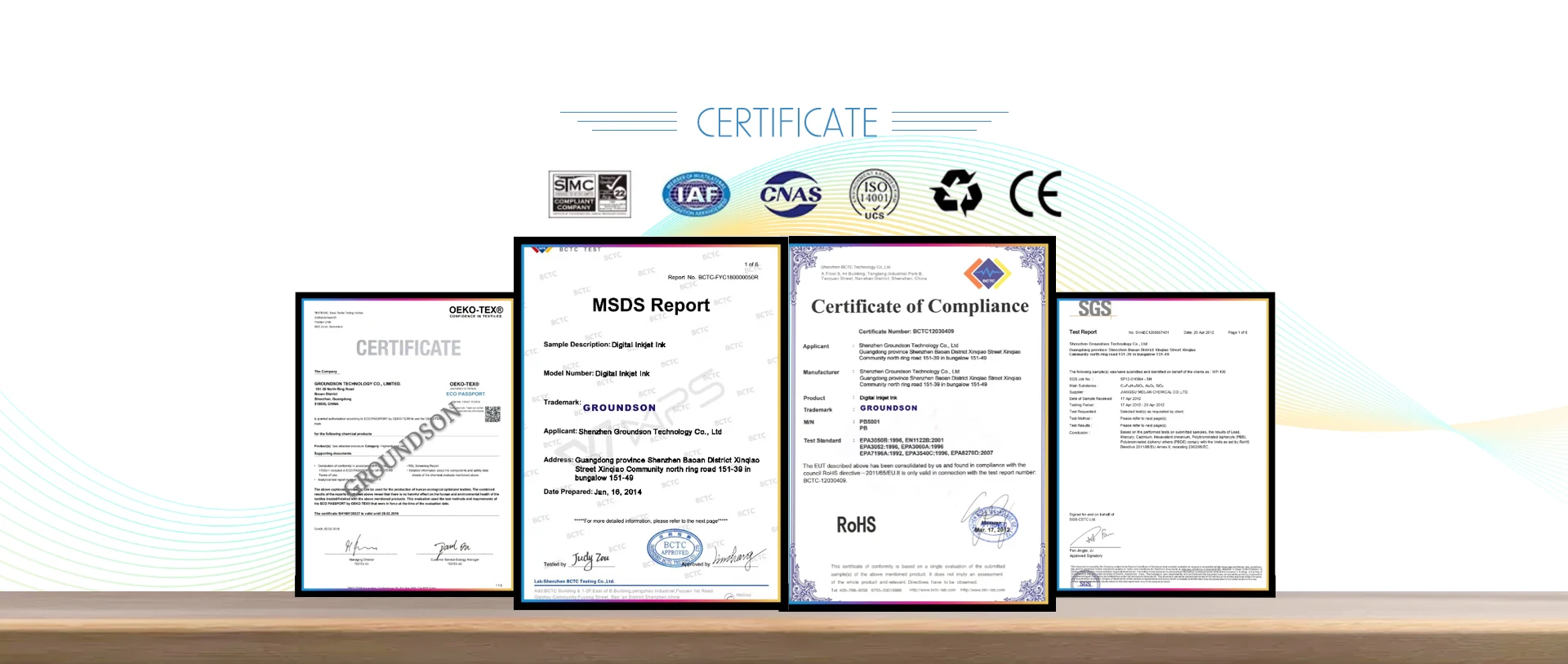Open the SGS Test Report image
Screen dimensions: 1568x664
[1165, 444]
